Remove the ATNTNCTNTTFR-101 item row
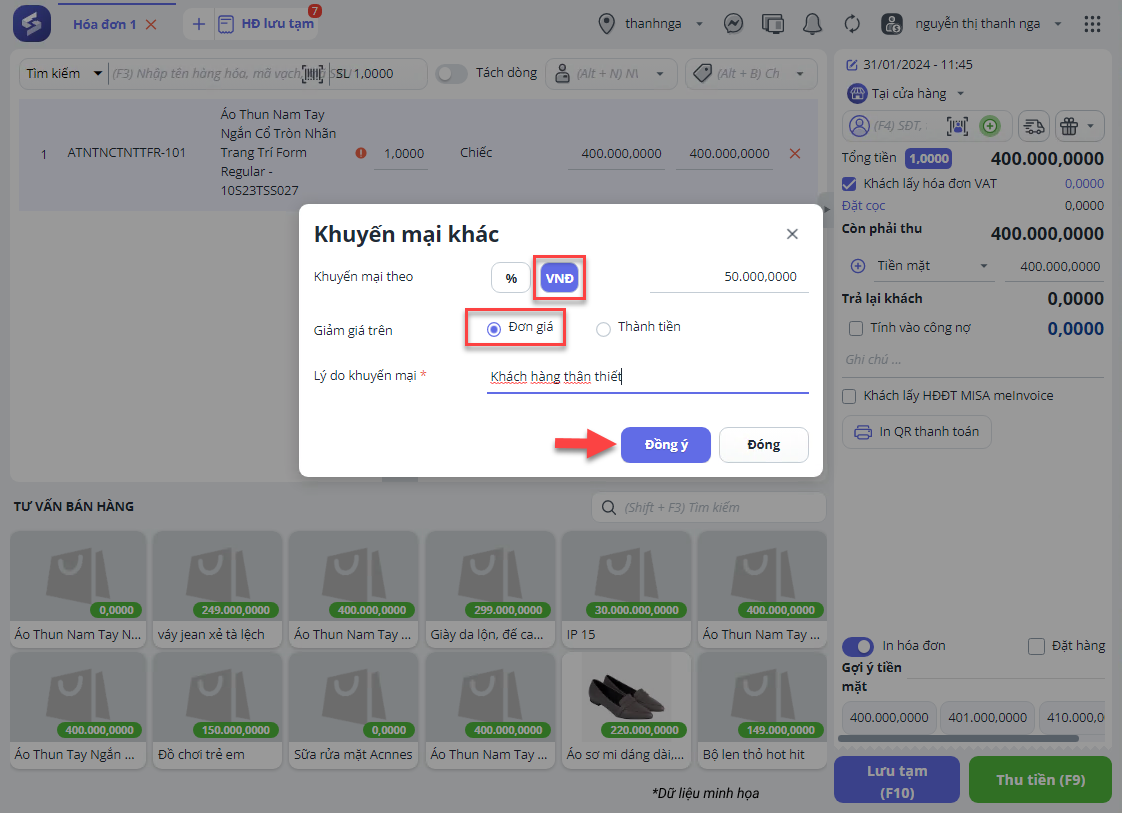 (x=794, y=153)
